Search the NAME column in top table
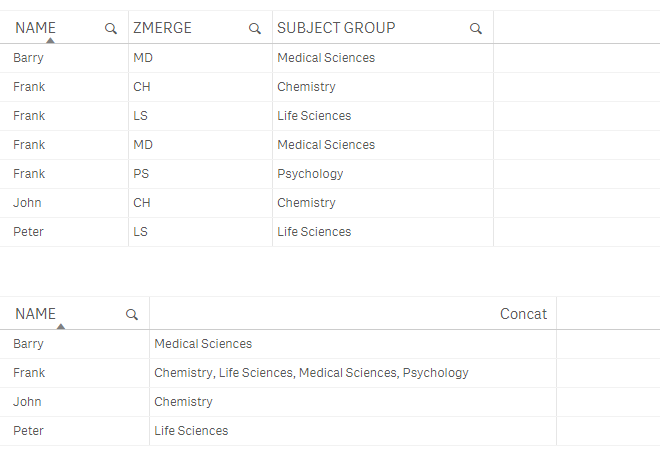This screenshot has height=473, width=660. 111,29
